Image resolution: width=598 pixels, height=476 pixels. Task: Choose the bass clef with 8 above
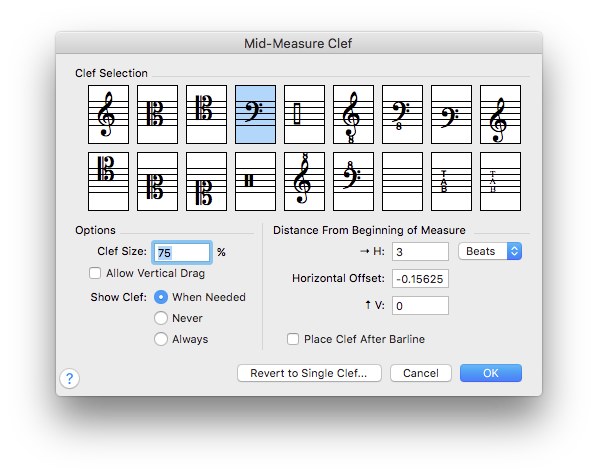pos(354,181)
